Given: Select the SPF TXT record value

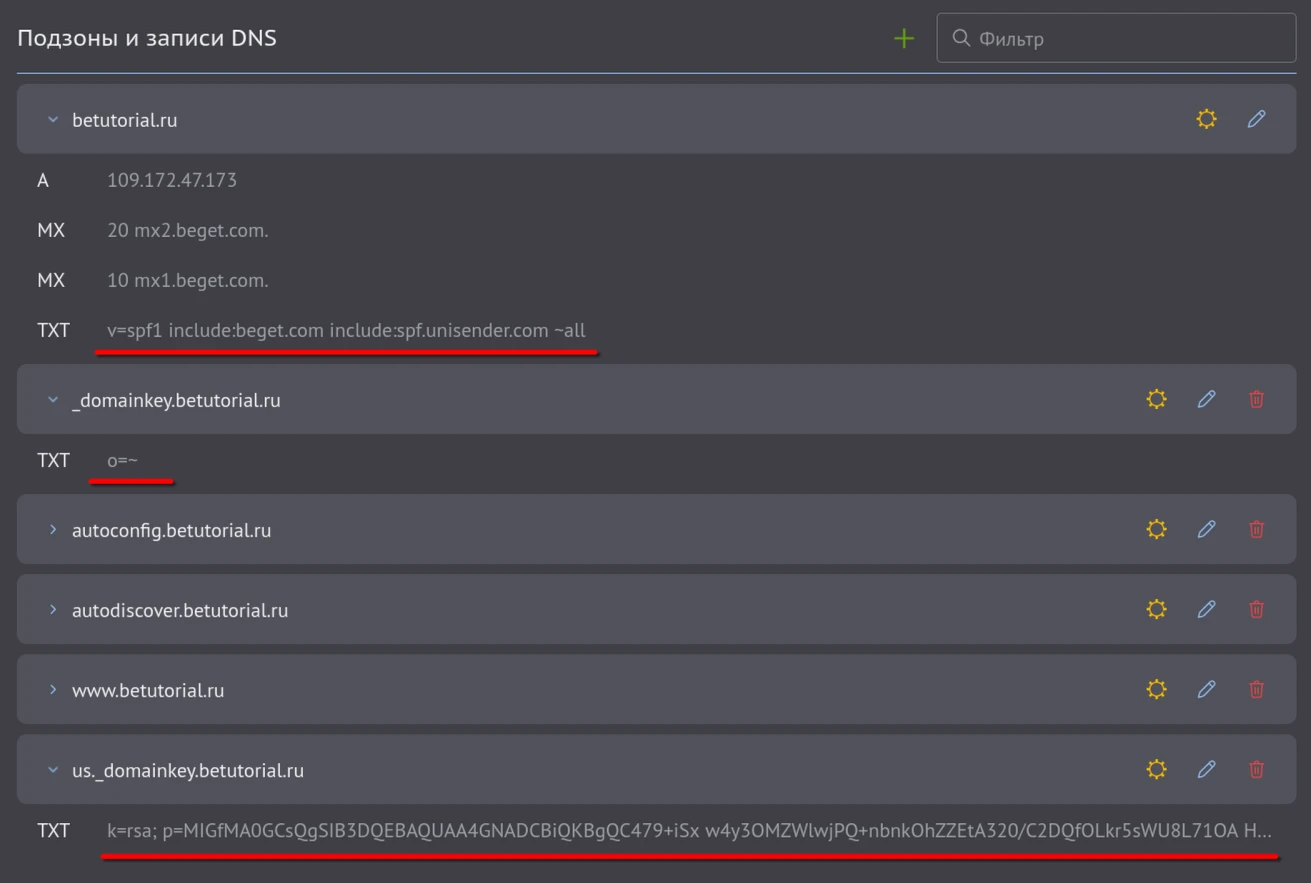Looking at the screenshot, I should click(346, 330).
